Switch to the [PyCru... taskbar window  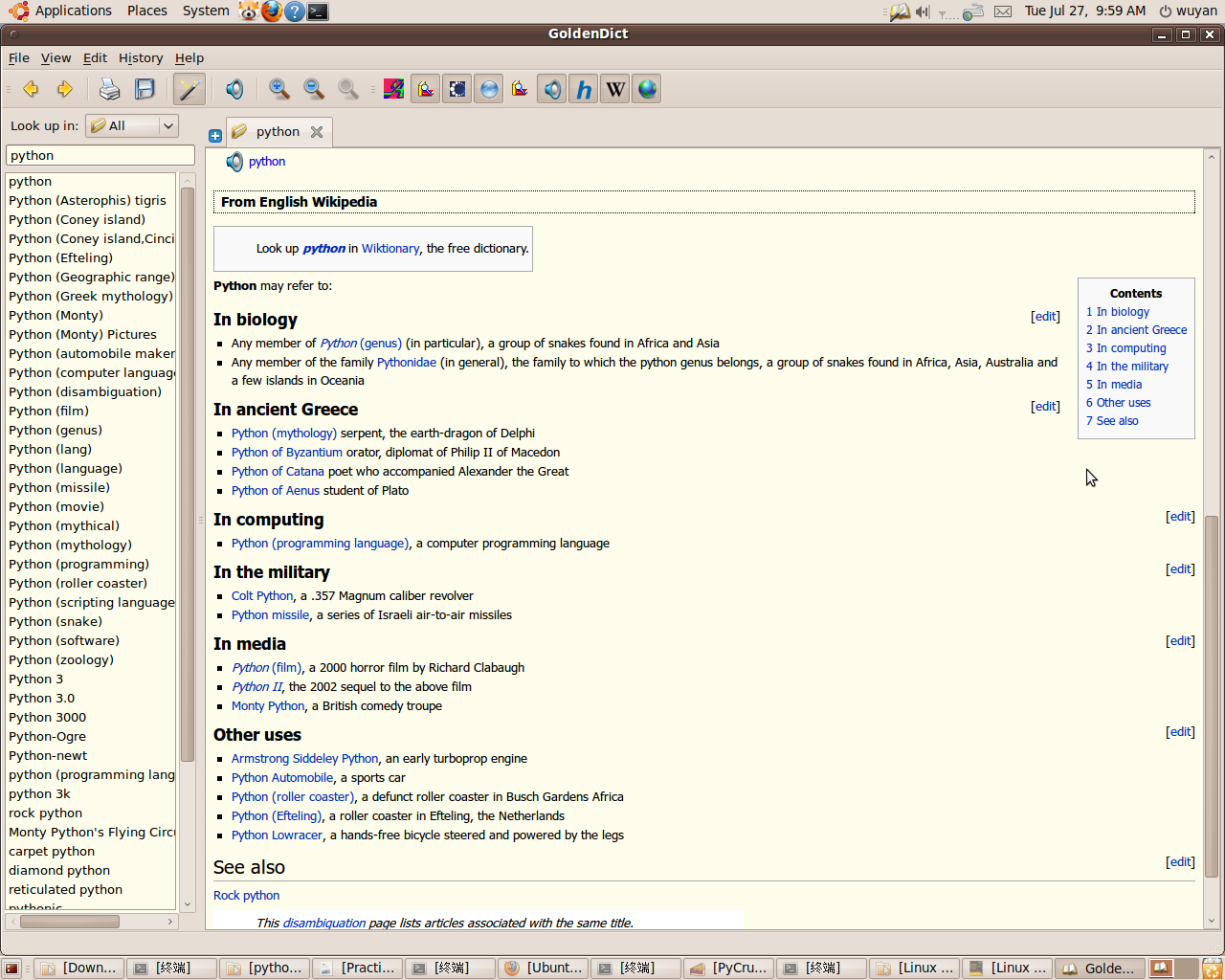728,969
